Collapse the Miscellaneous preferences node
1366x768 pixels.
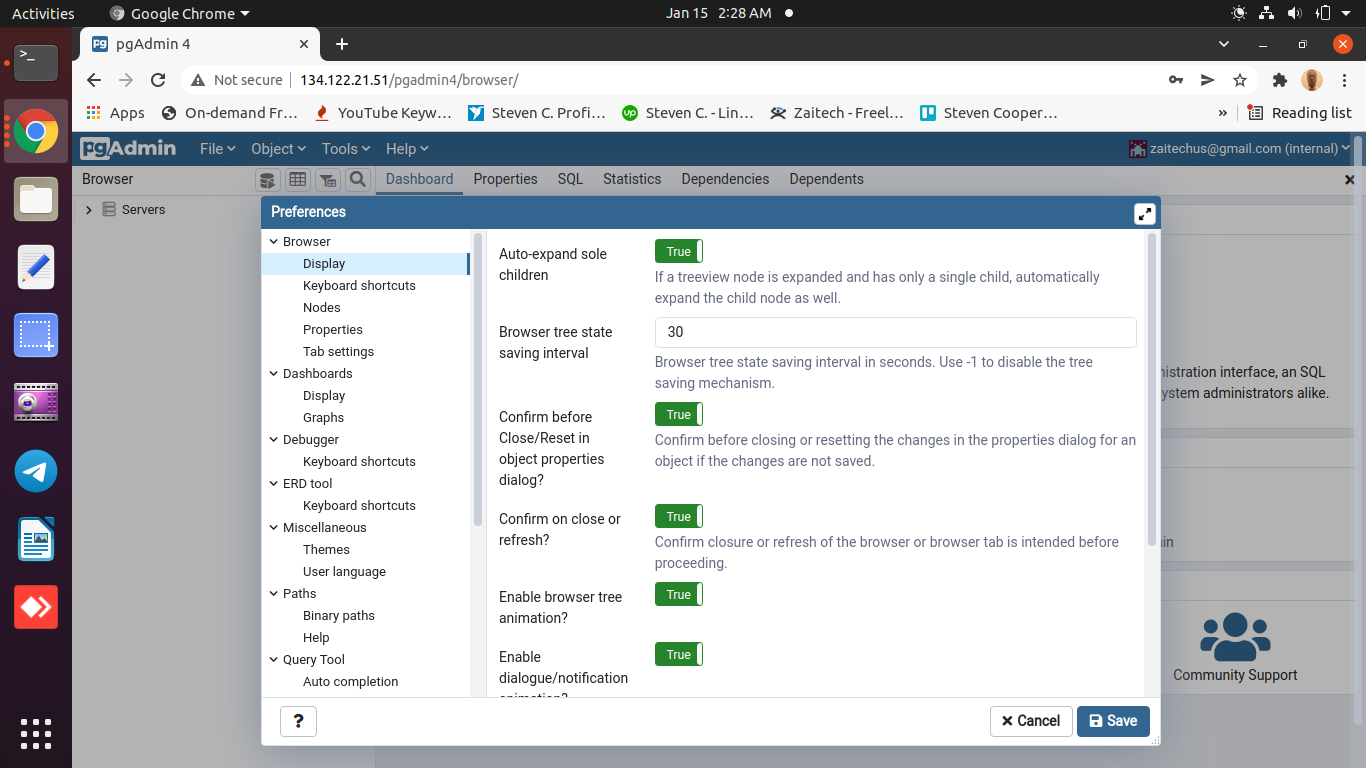pos(273,528)
